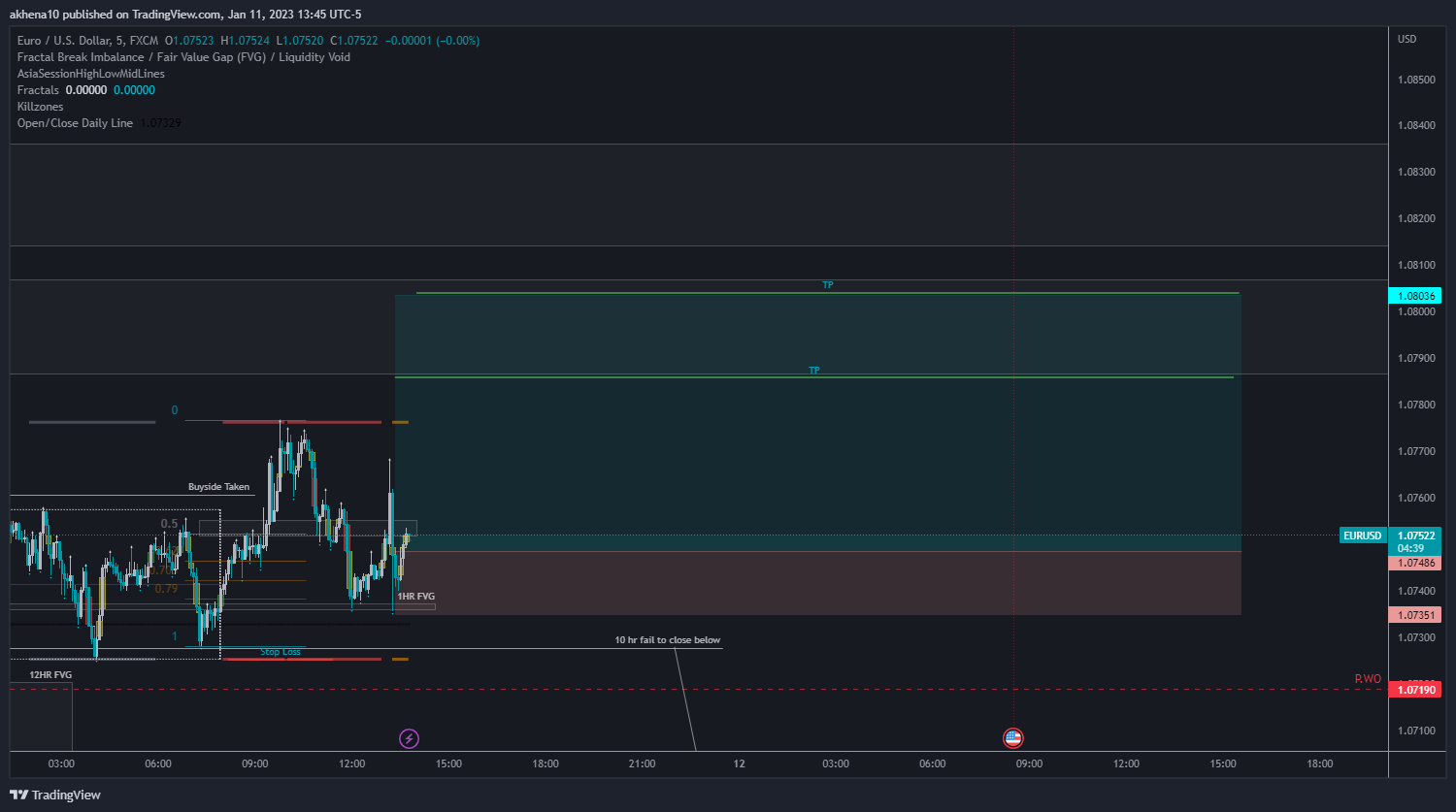Click the Fractals indicator name
Image resolution: width=1456 pixels, height=812 pixels.
pos(38,90)
